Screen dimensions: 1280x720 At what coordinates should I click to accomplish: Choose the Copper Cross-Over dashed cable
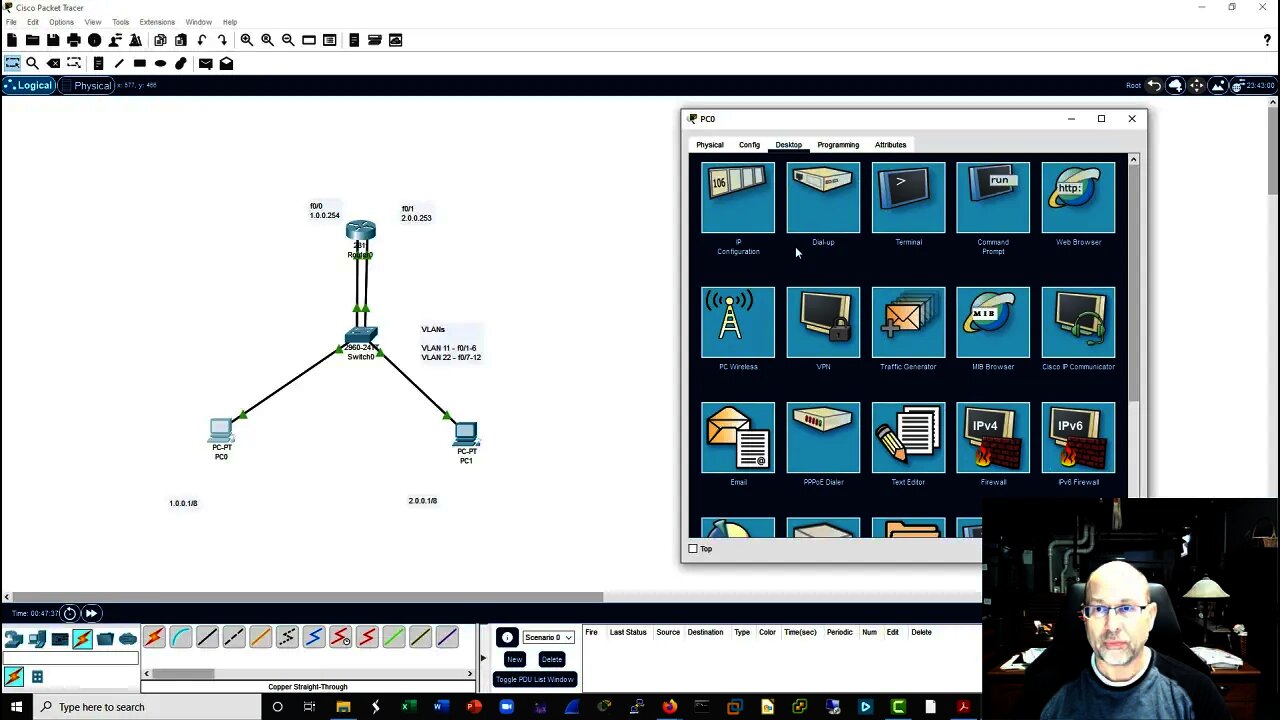point(234,637)
